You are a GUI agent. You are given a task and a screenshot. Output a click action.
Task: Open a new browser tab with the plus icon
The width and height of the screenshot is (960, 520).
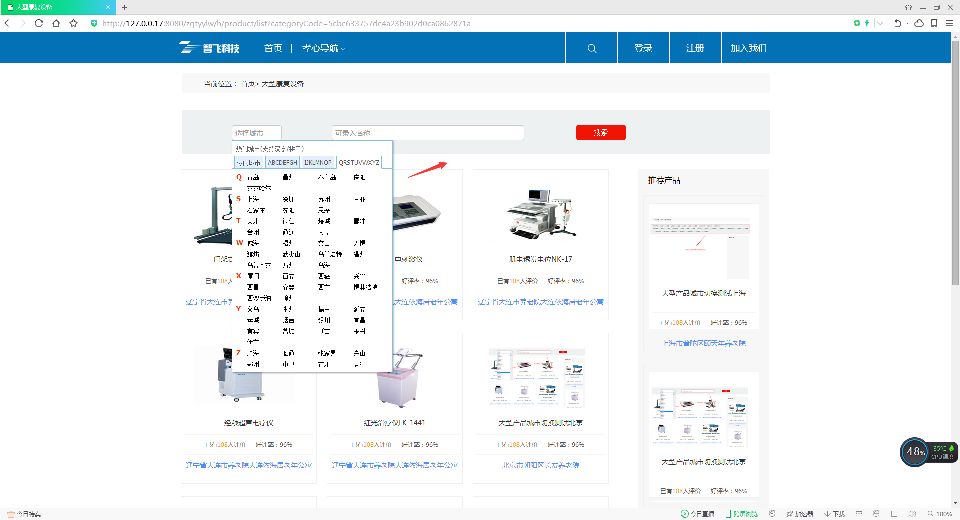pyautogui.click(x=124, y=7)
